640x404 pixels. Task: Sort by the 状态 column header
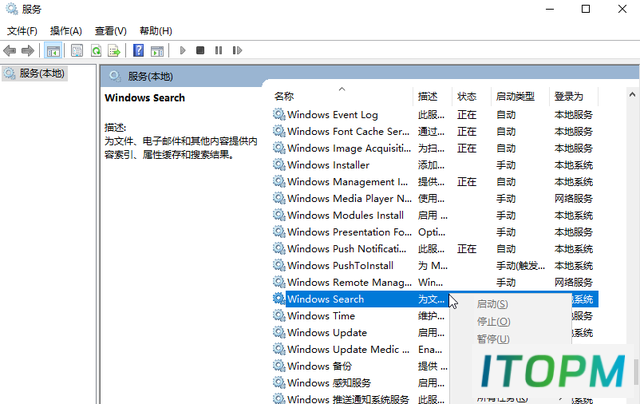(467, 96)
